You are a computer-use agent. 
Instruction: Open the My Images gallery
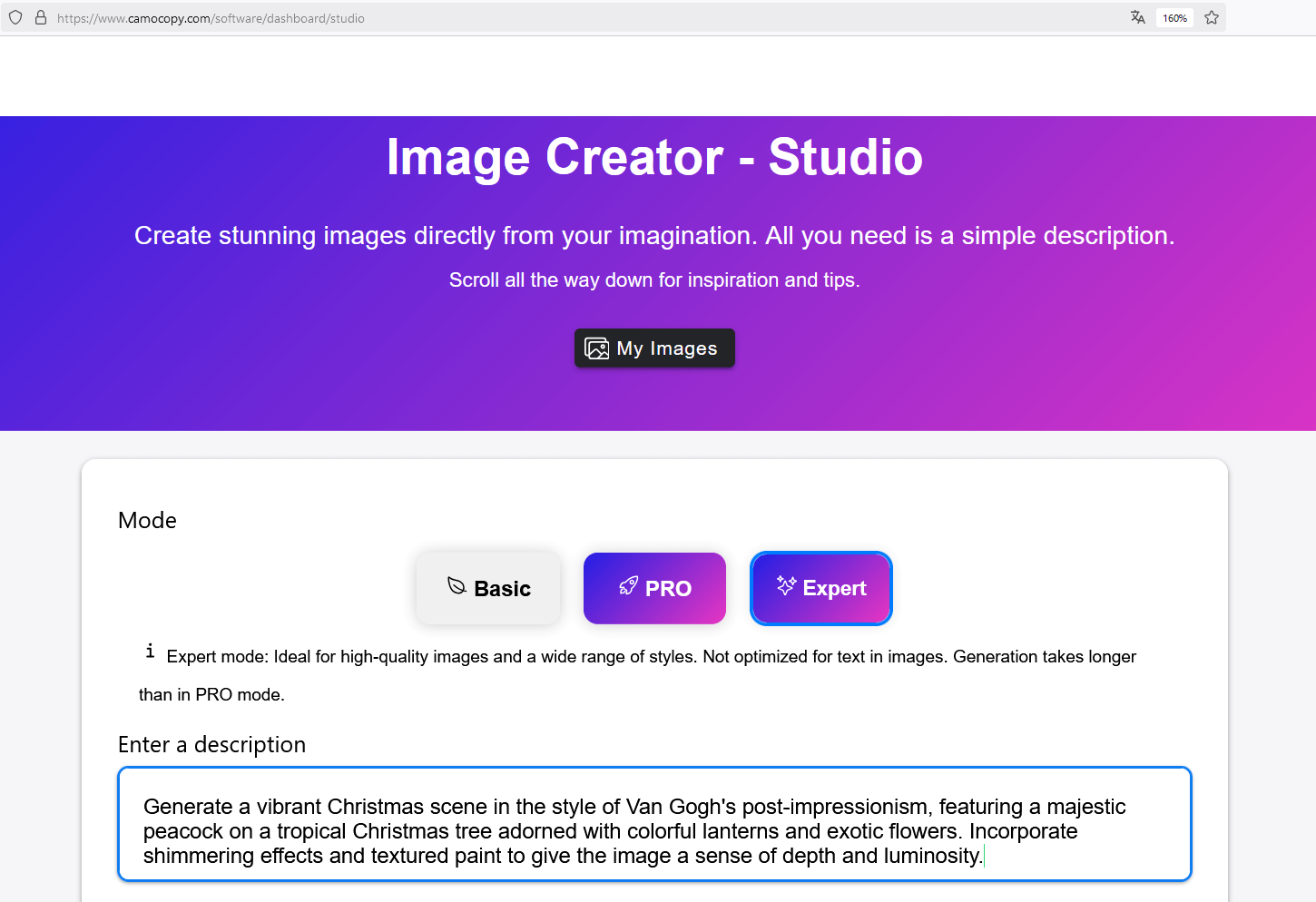click(654, 348)
